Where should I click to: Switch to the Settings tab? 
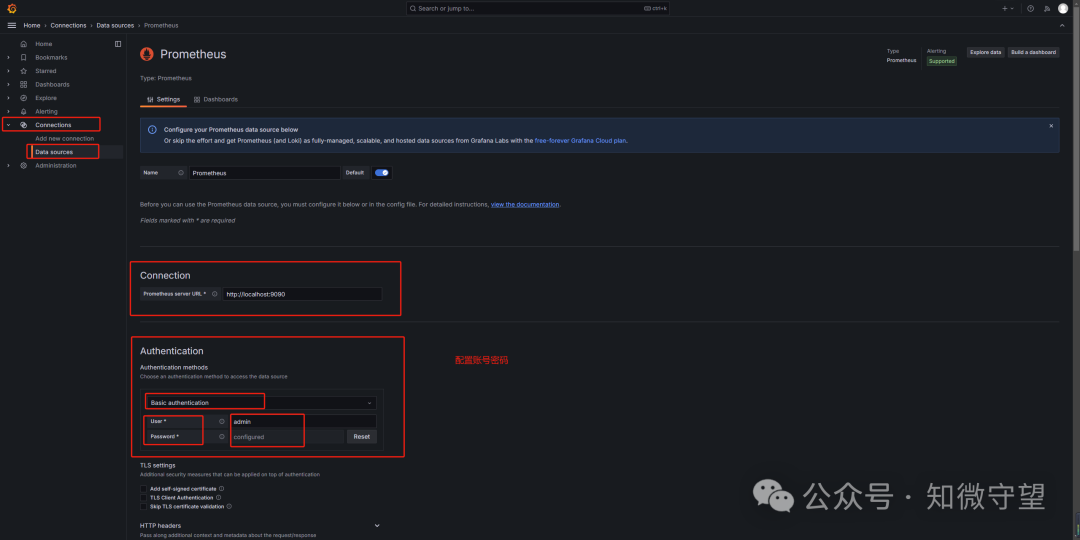click(163, 99)
